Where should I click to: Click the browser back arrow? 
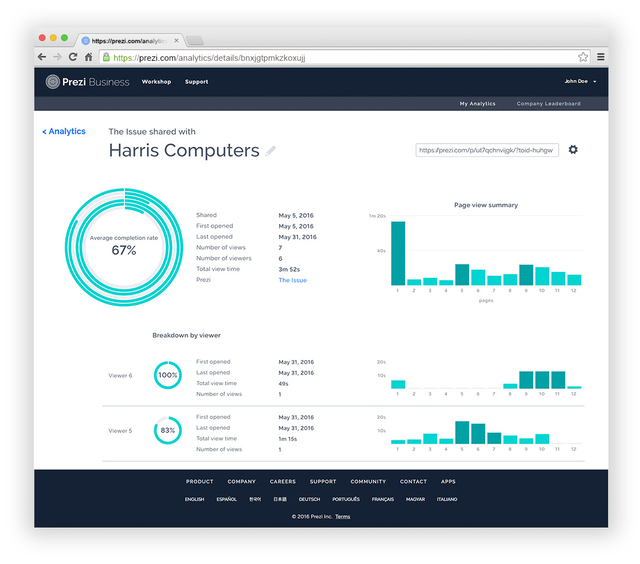(x=42, y=57)
